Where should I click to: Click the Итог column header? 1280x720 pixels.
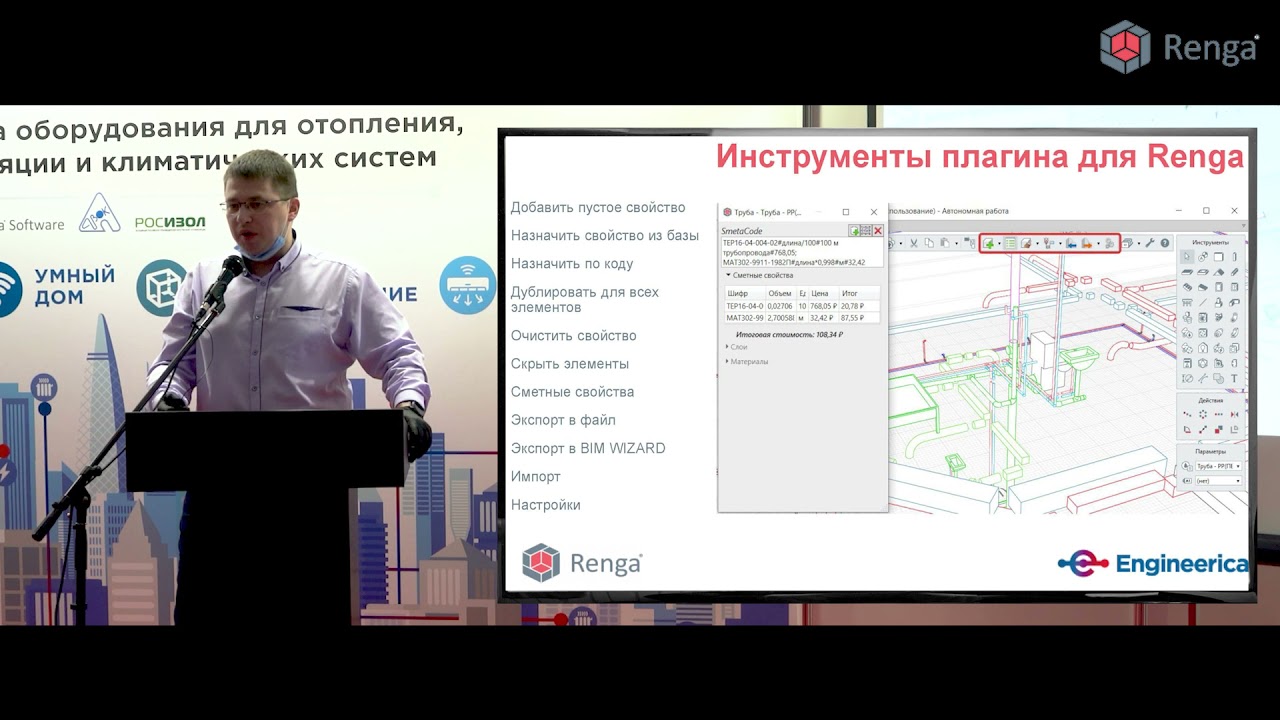tap(860, 293)
